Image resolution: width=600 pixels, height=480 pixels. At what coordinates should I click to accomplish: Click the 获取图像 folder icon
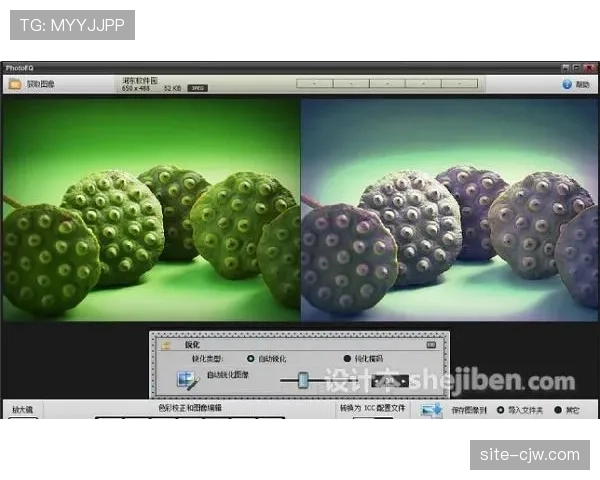coord(14,84)
